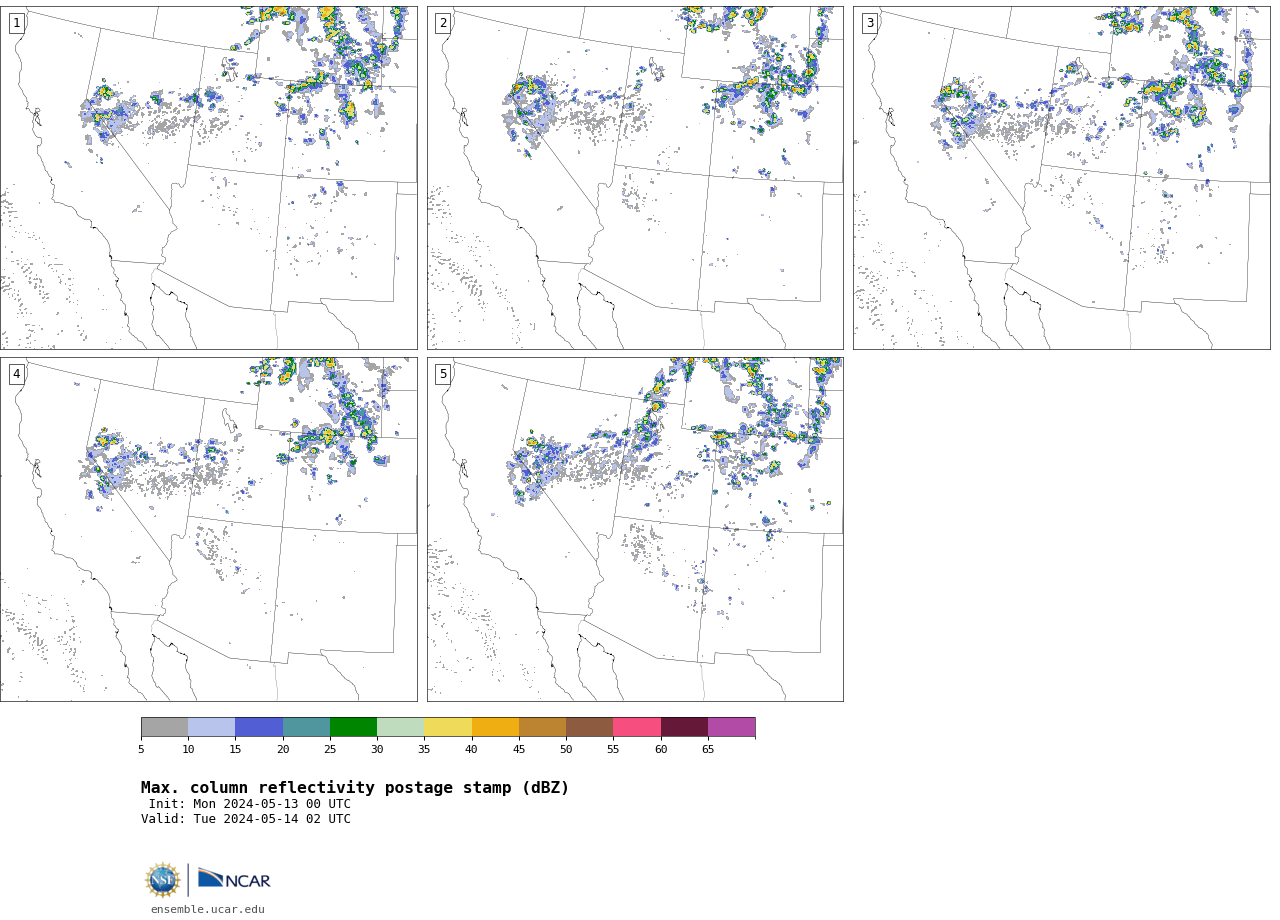The height and width of the screenshot is (920, 1280).
Task: Click the pink 55-60 dBZ swatch
Action: pos(637,727)
